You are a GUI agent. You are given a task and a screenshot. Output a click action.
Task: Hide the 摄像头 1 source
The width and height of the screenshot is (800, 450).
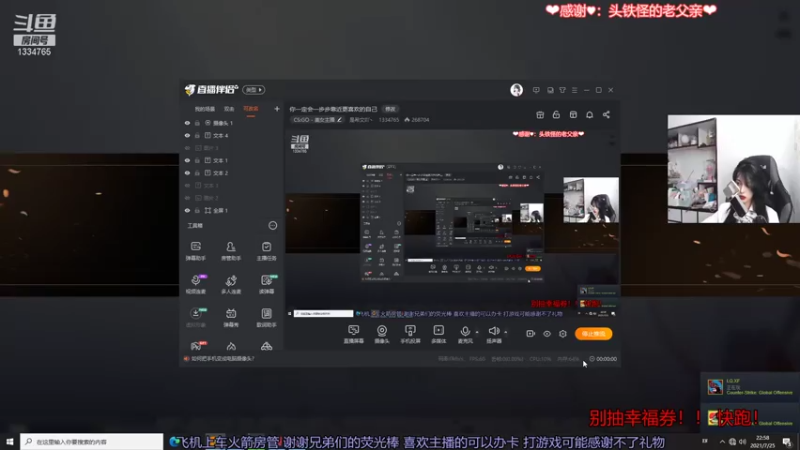click(187, 123)
